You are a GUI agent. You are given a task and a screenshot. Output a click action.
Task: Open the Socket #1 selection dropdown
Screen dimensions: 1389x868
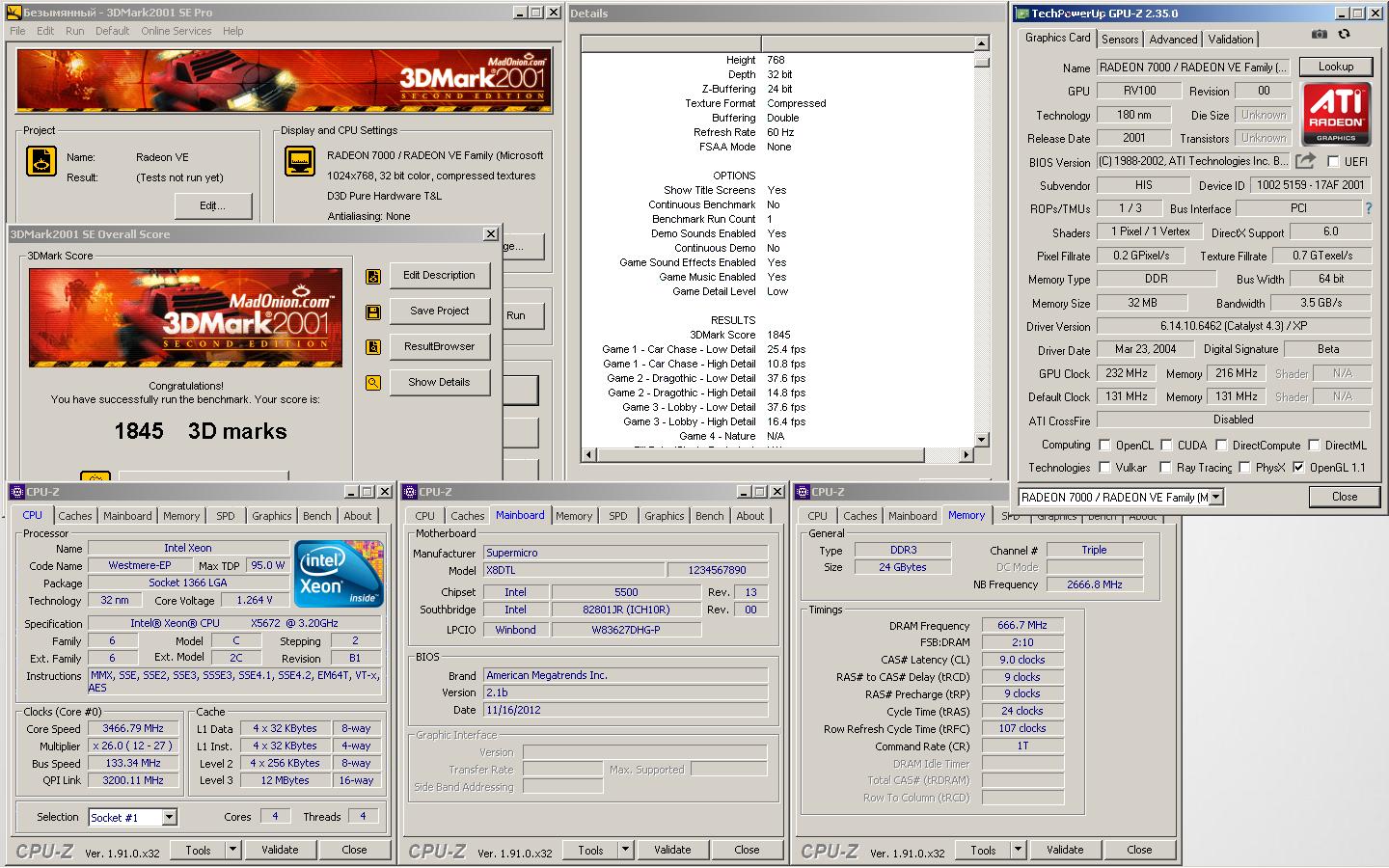click(x=169, y=817)
